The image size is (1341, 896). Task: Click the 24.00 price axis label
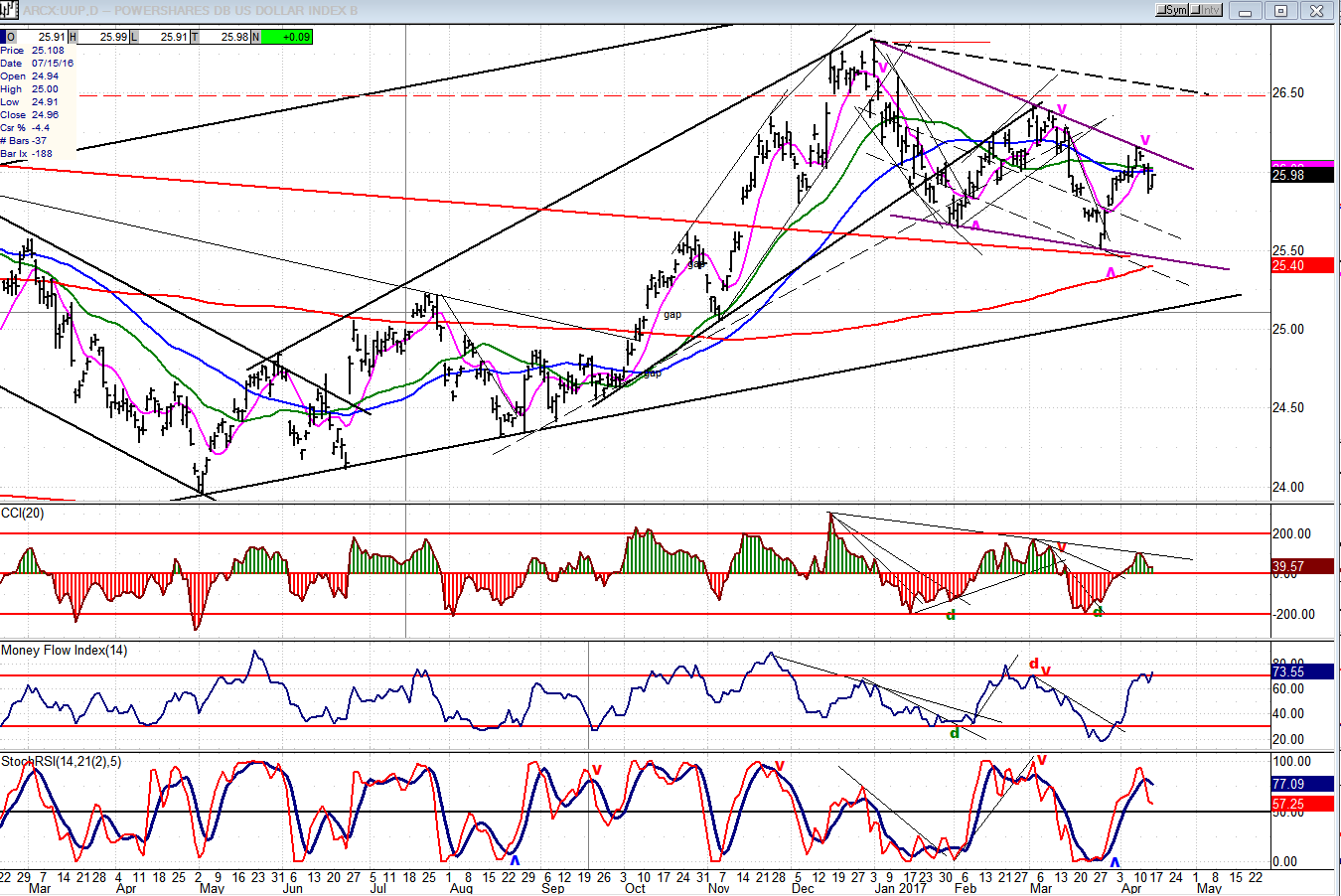click(x=1289, y=488)
